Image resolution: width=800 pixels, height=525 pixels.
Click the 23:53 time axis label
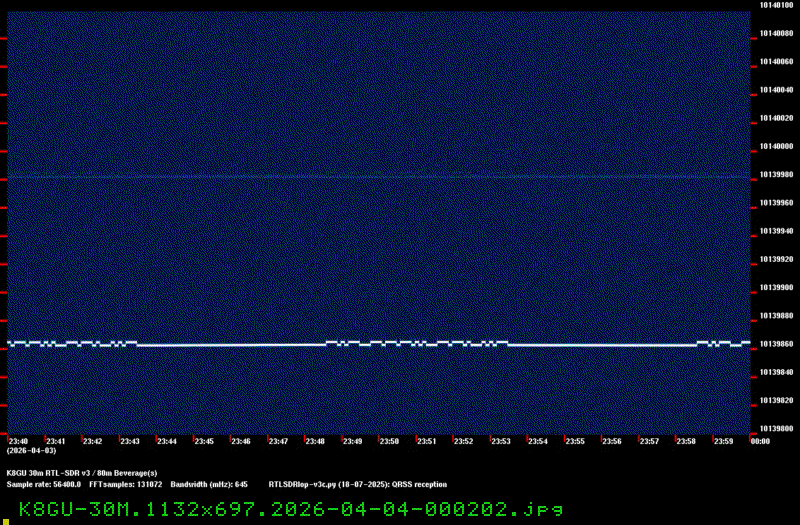click(501, 441)
